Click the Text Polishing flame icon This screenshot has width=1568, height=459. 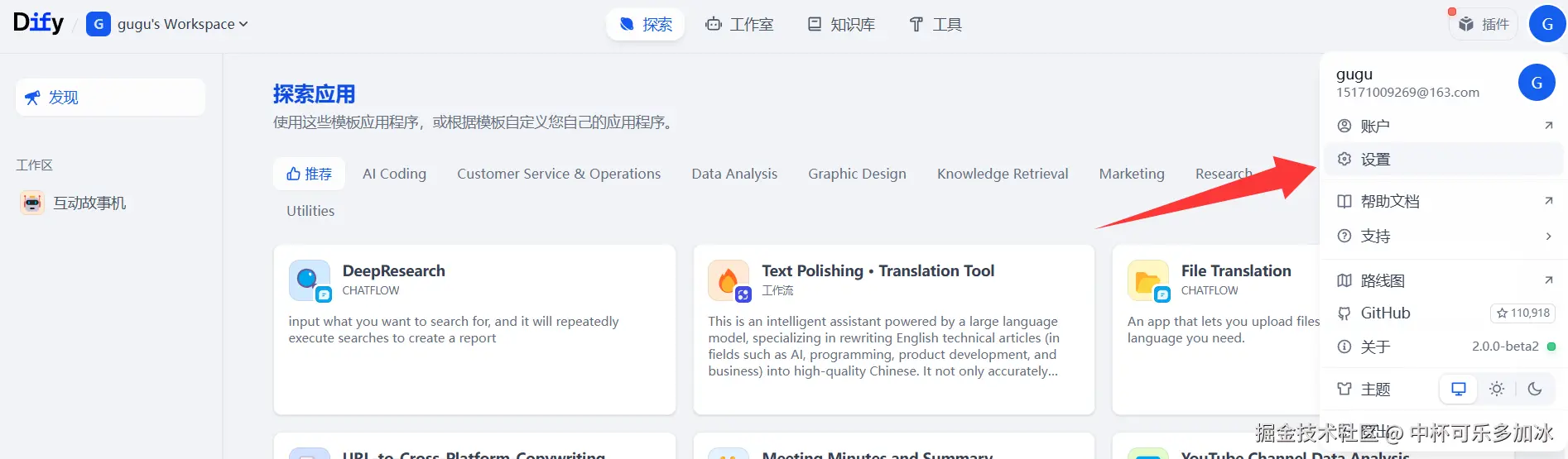(729, 280)
